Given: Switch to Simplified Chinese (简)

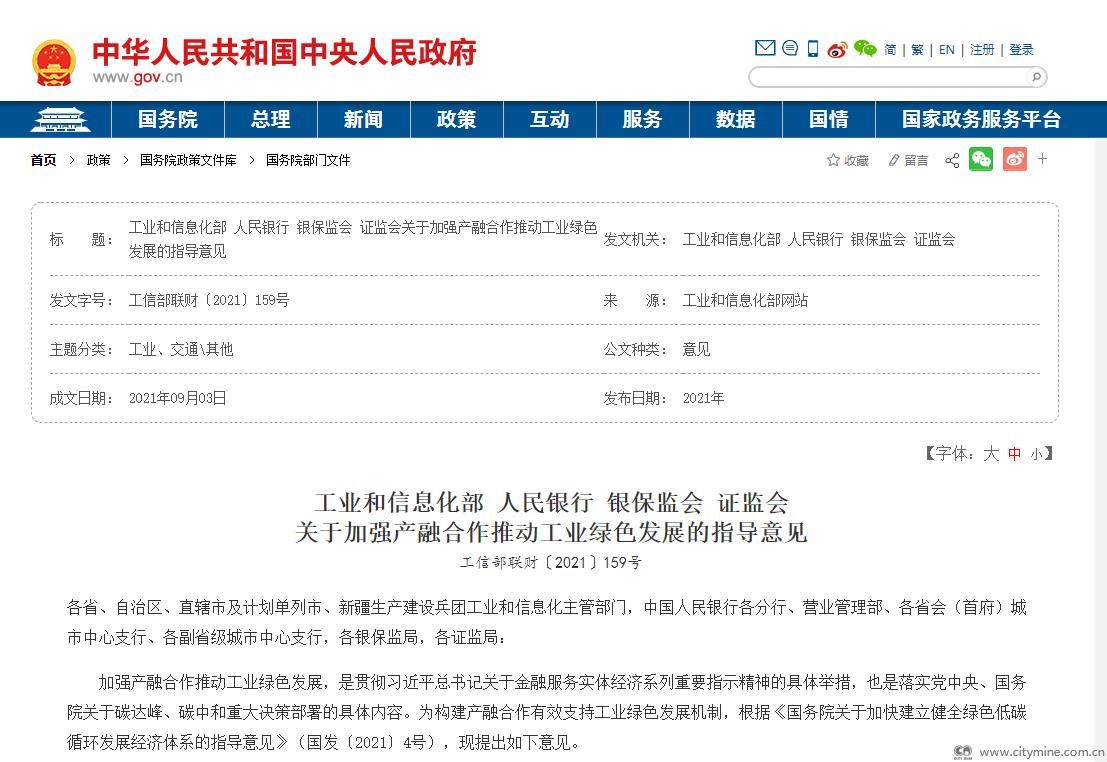Looking at the screenshot, I should click(890, 49).
